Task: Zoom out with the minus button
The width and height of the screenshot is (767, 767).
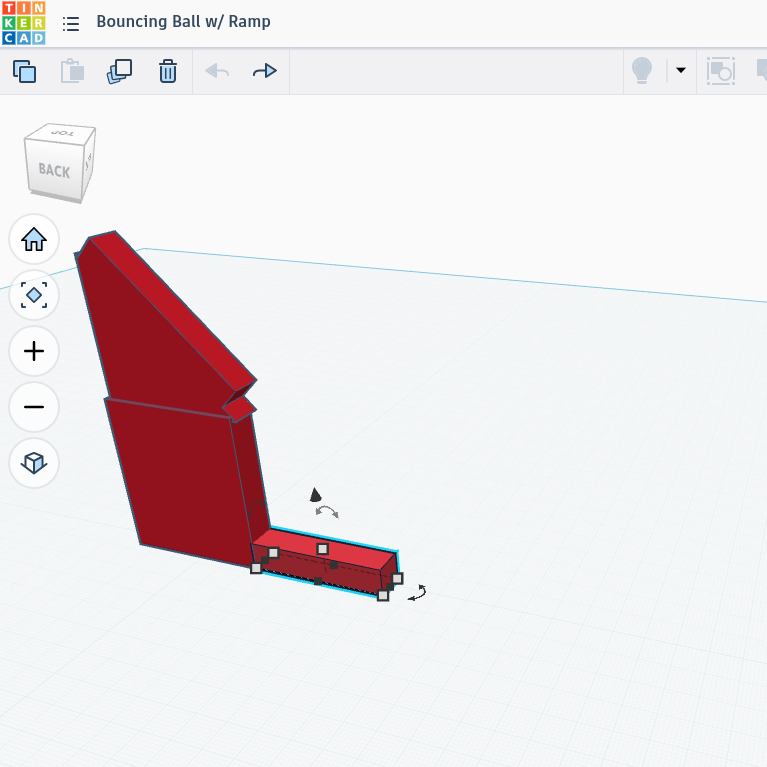Action: pos(34,407)
